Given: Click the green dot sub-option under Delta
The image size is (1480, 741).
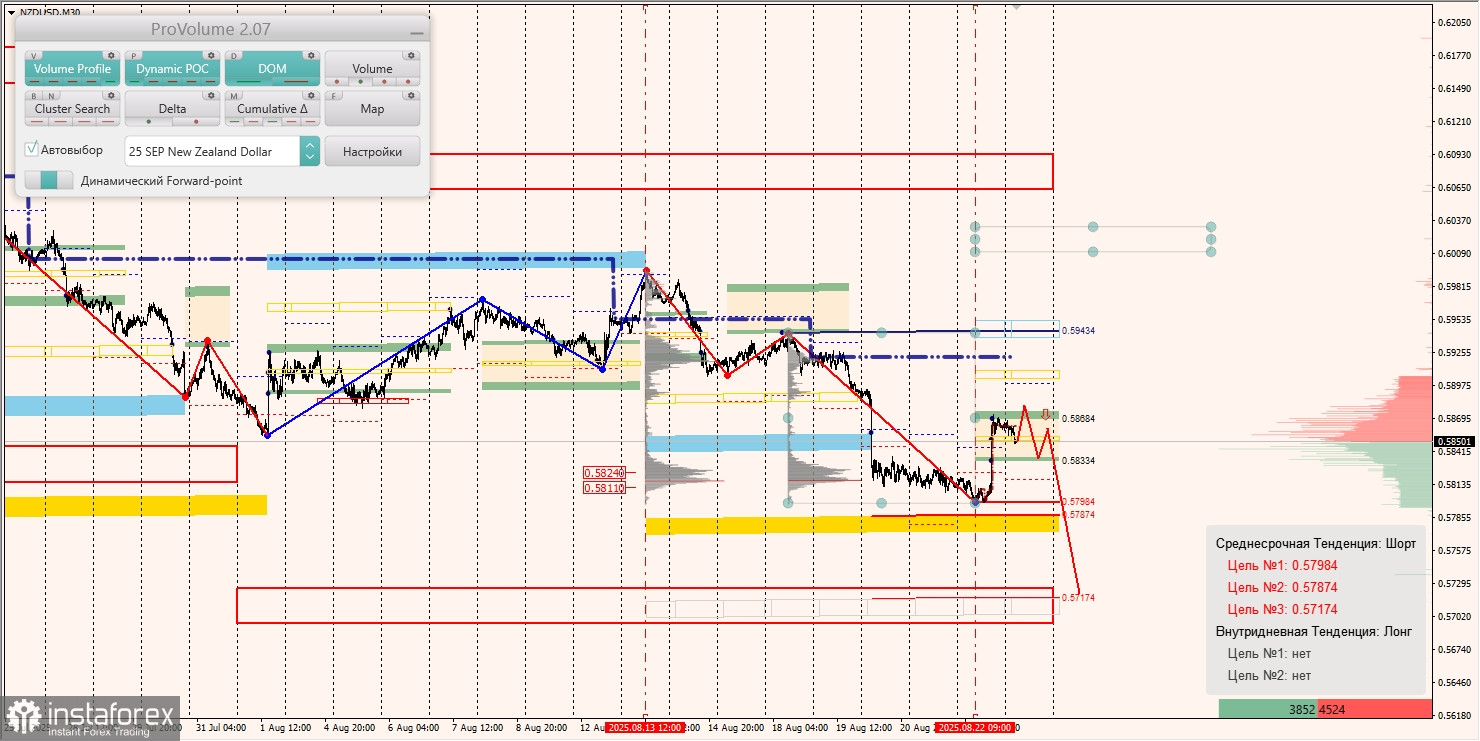Looking at the screenshot, I should [x=148, y=121].
